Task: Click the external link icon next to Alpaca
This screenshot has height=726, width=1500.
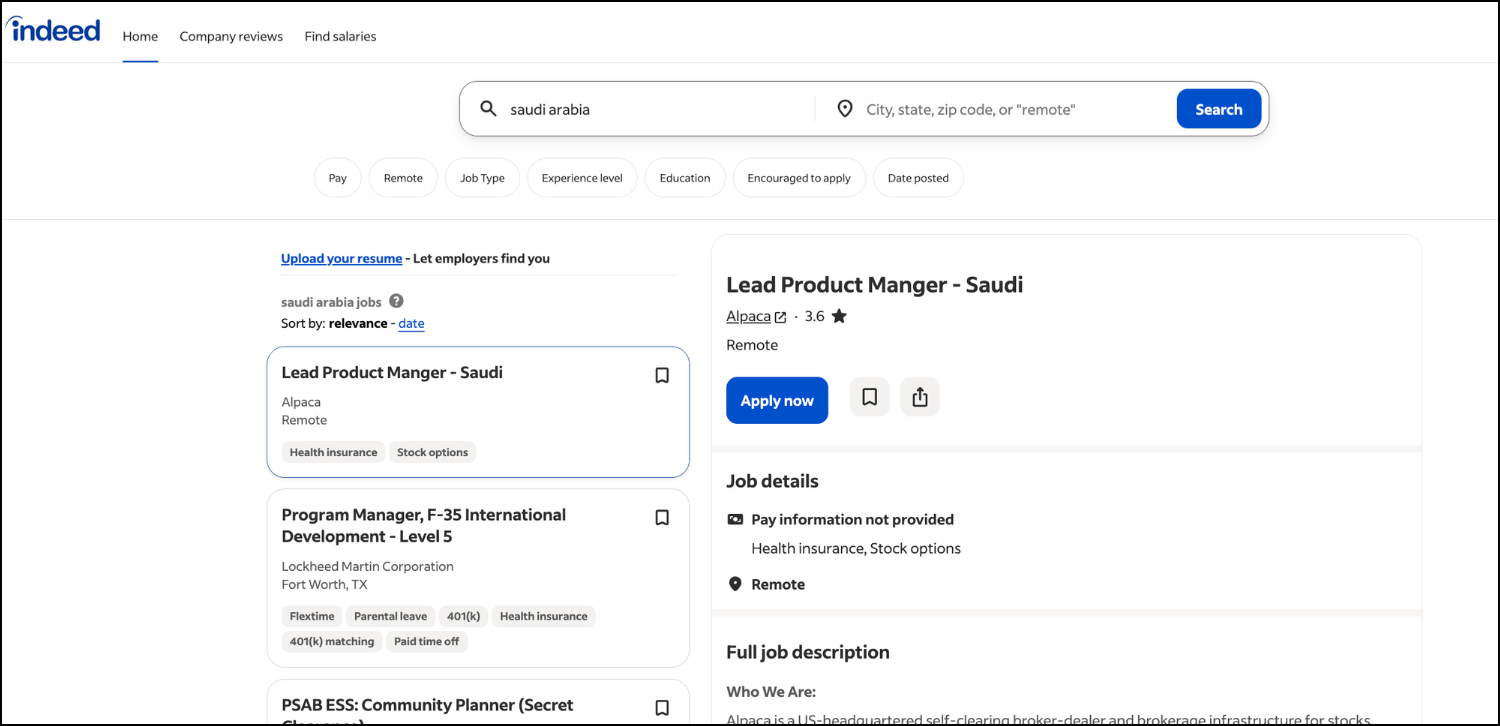Action: click(781, 317)
